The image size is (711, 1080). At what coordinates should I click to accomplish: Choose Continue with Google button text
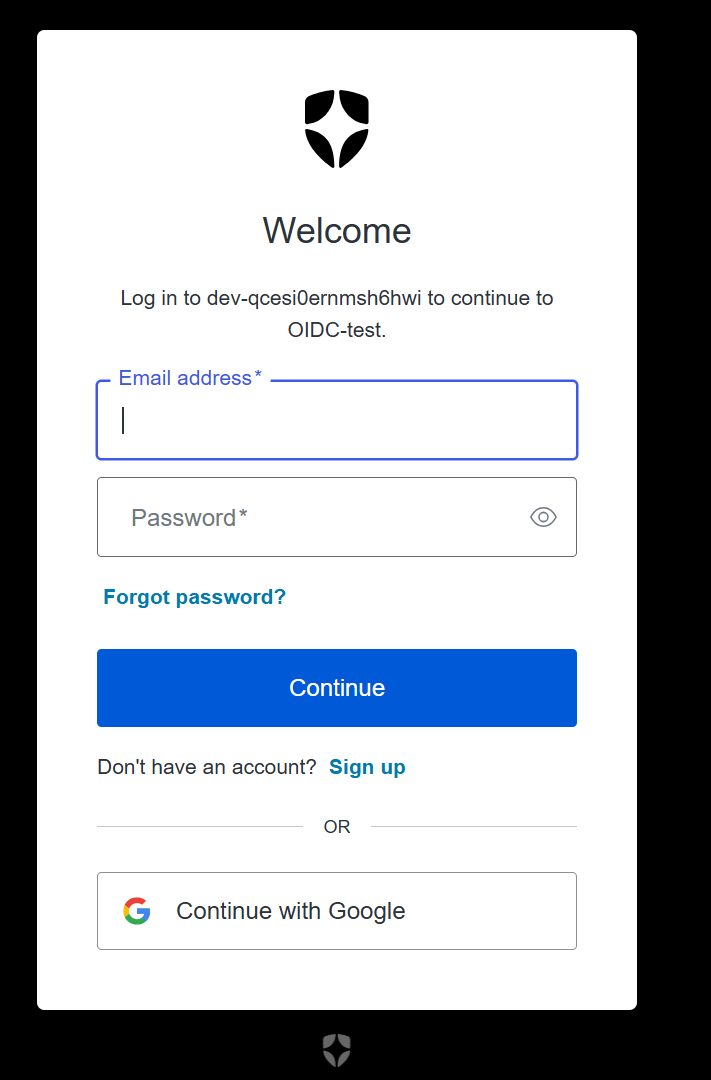[291, 911]
